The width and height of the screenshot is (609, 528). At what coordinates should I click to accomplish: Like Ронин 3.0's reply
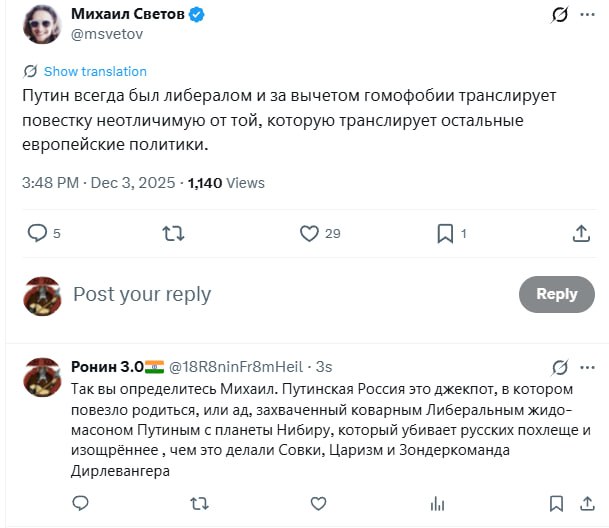coord(318,502)
